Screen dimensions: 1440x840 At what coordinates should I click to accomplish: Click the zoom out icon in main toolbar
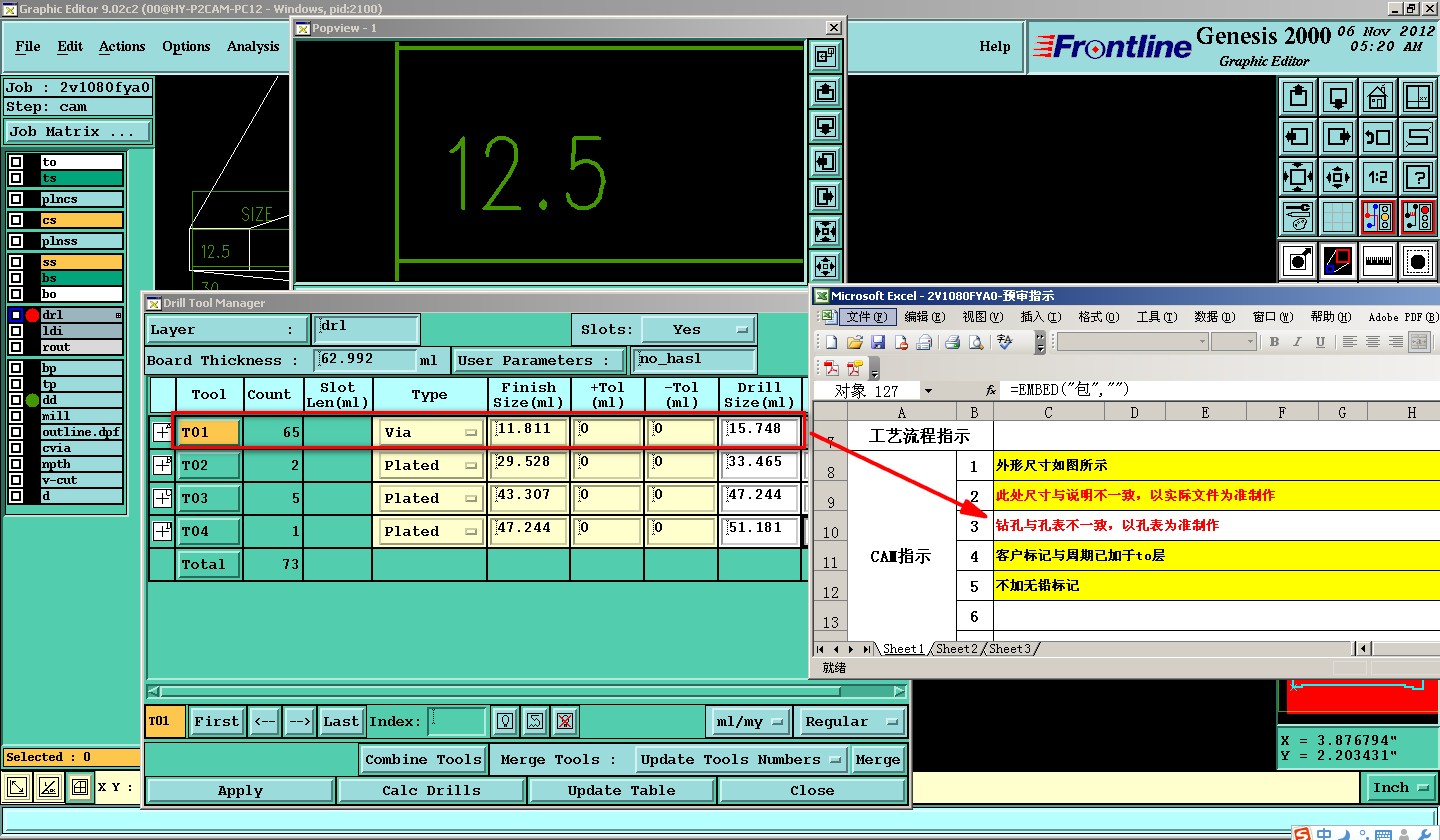click(1338, 177)
